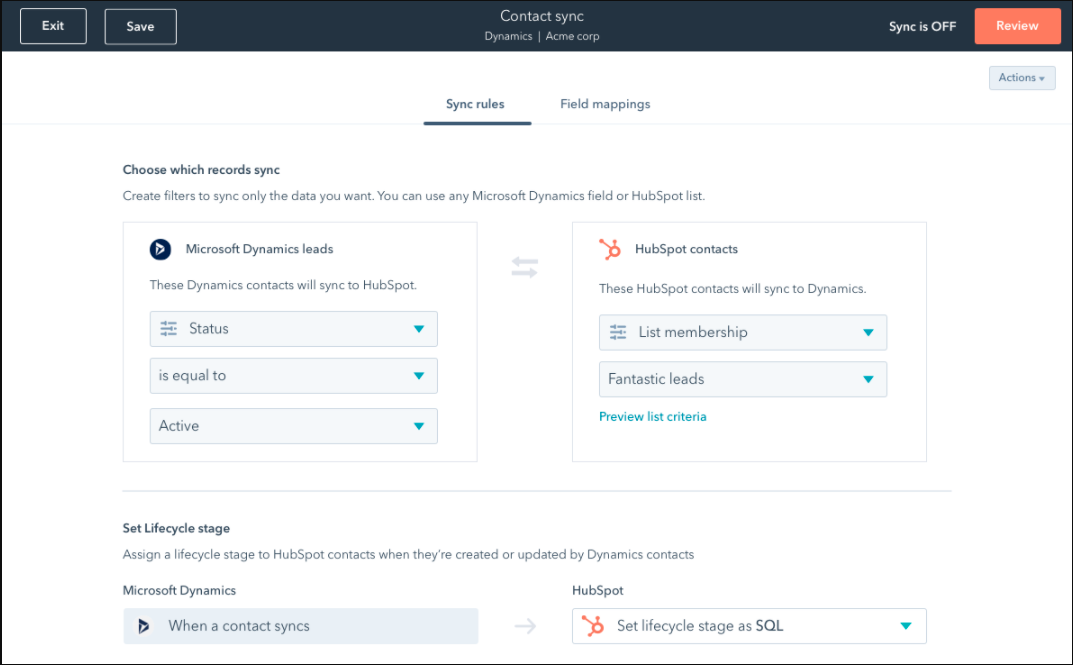Viewport: 1073px width, 665px height.
Task: Click the filter icon beside List membership
Action: point(617,331)
